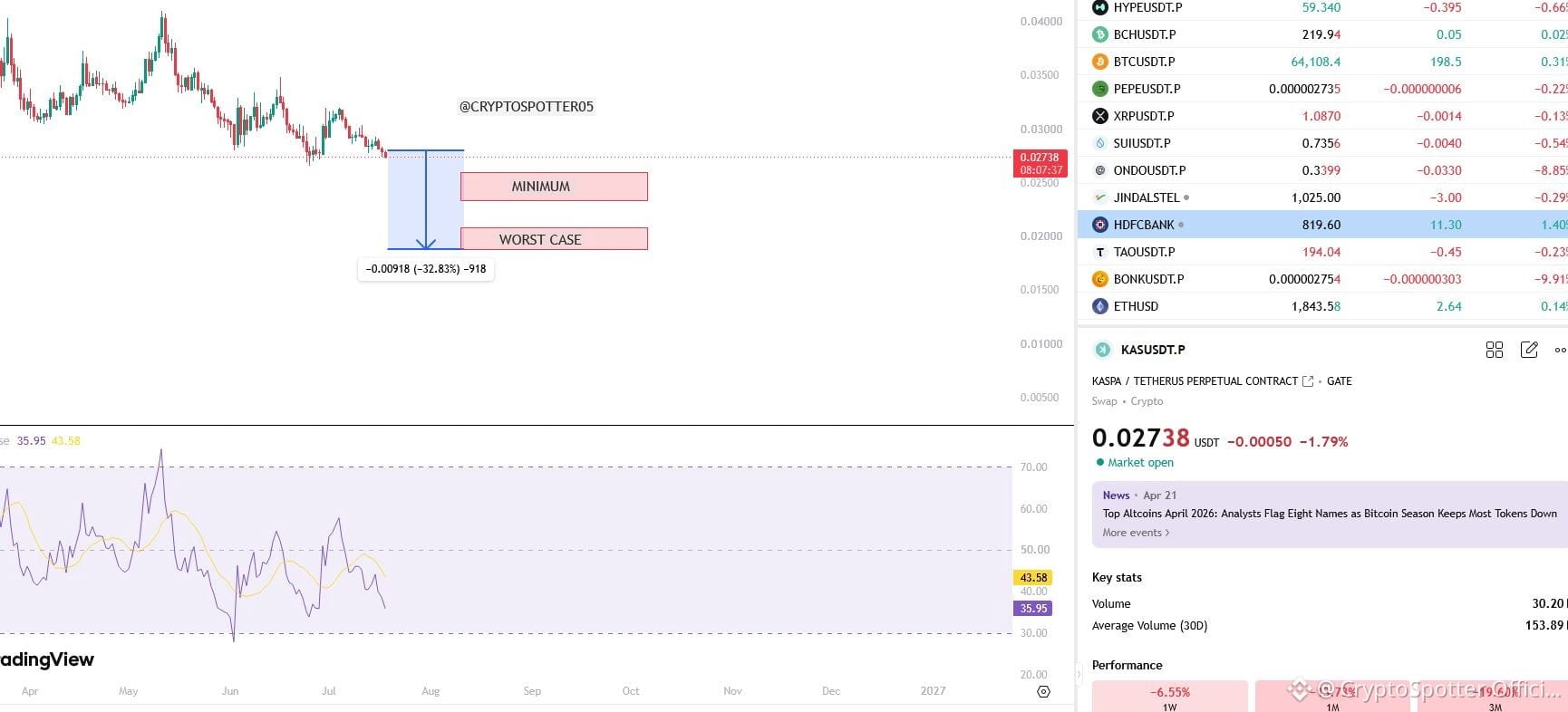
Task: Open the external link icon after PERPETUAL CONTRACT
Action: click(x=1308, y=381)
